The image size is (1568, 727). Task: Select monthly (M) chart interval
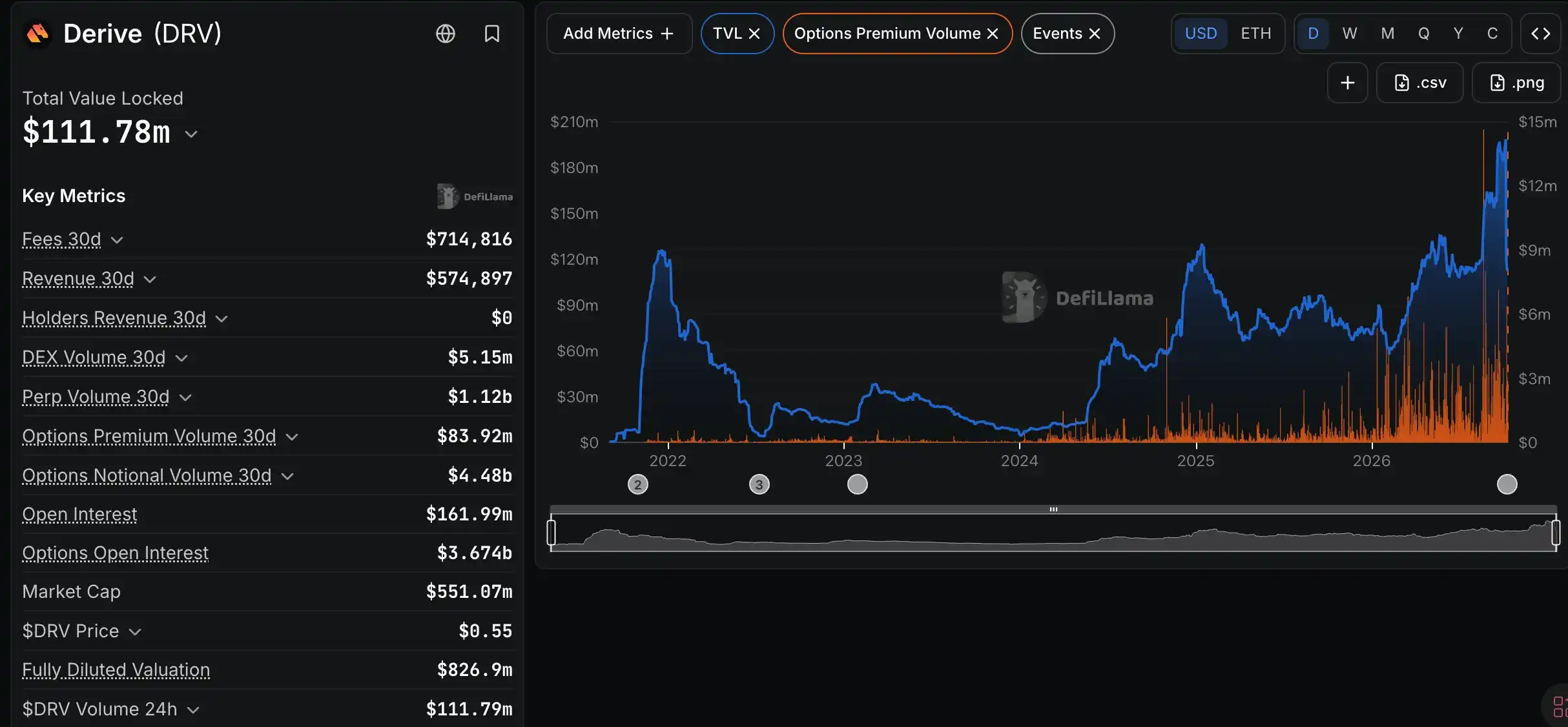pyautogui.click(x=1387, y=34)
